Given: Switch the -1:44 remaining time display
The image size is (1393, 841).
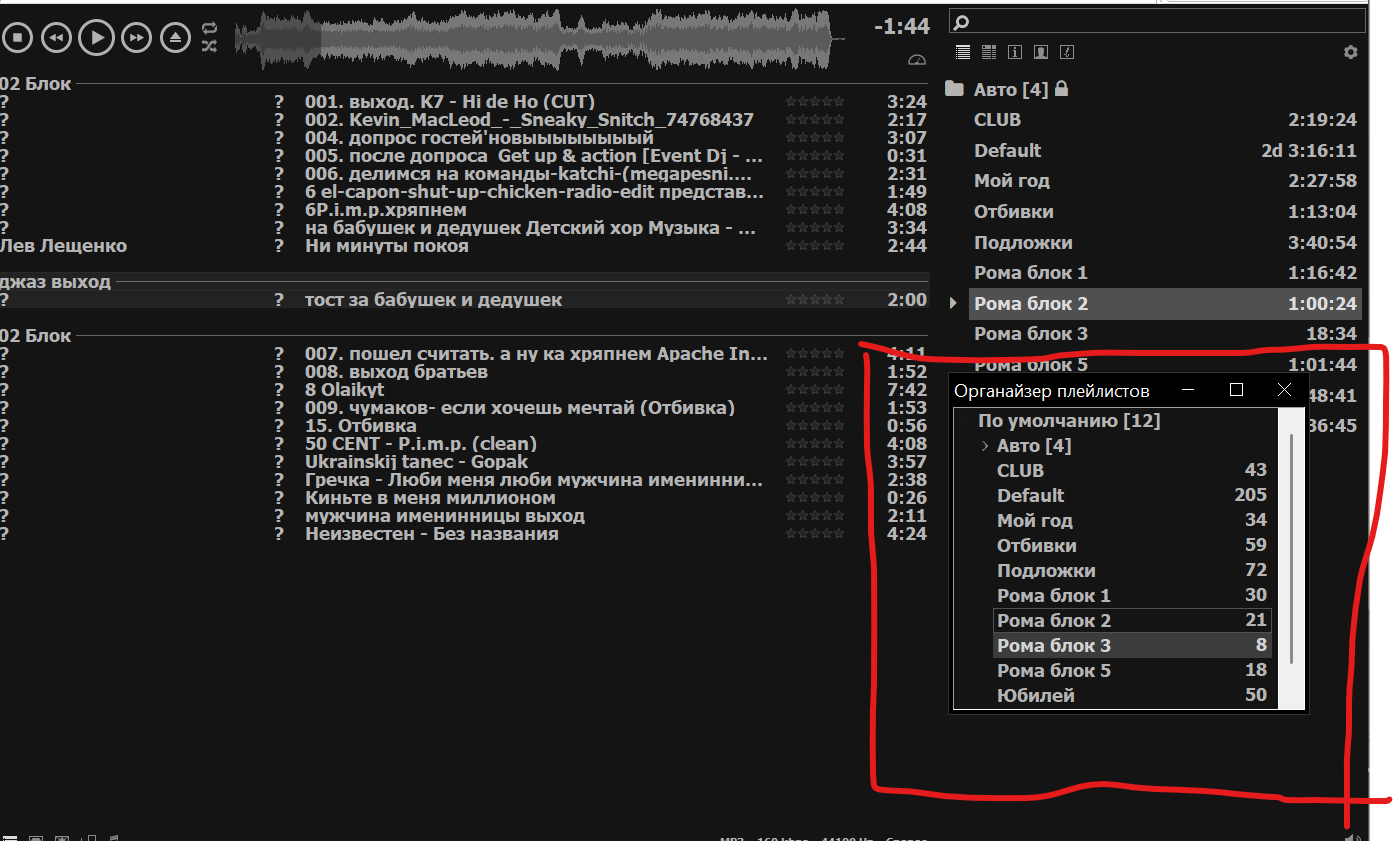Looking at the screenshot, I should click(901, 27).
